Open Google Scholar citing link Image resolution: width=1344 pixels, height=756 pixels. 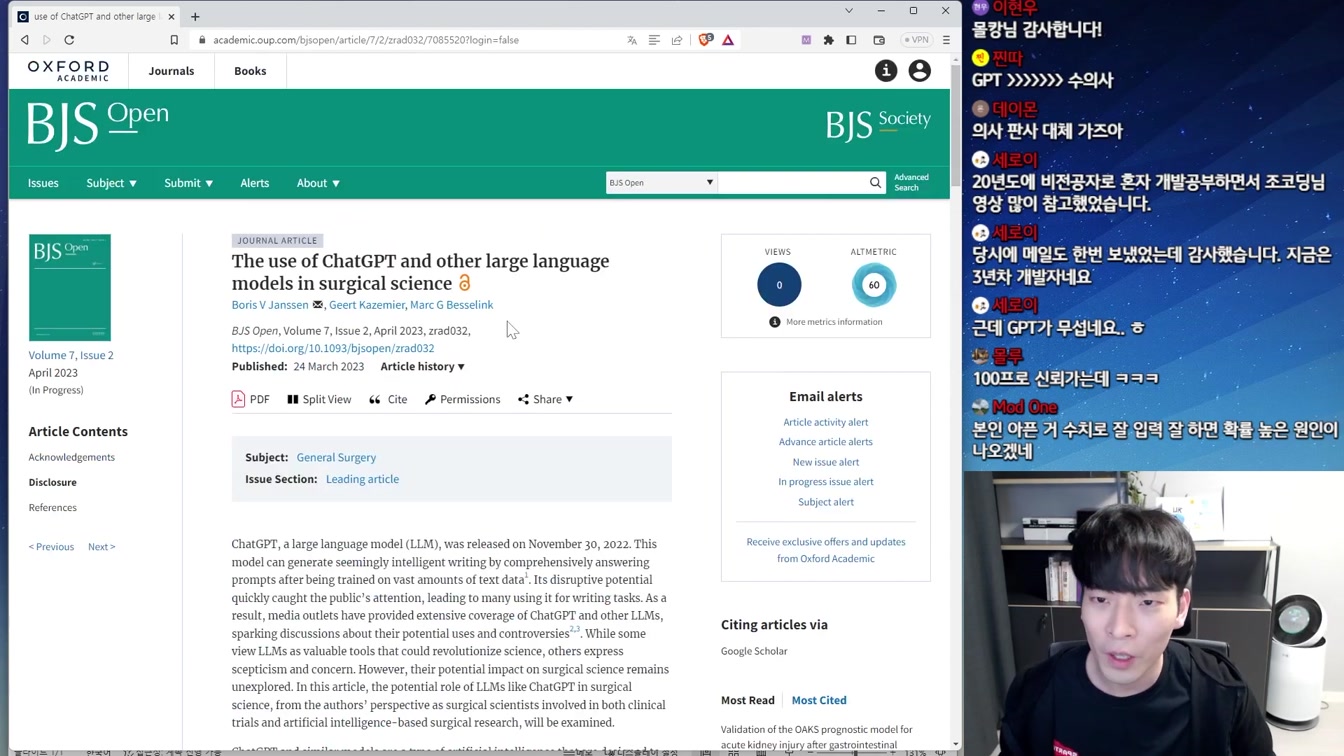click(x=754, y=651)
